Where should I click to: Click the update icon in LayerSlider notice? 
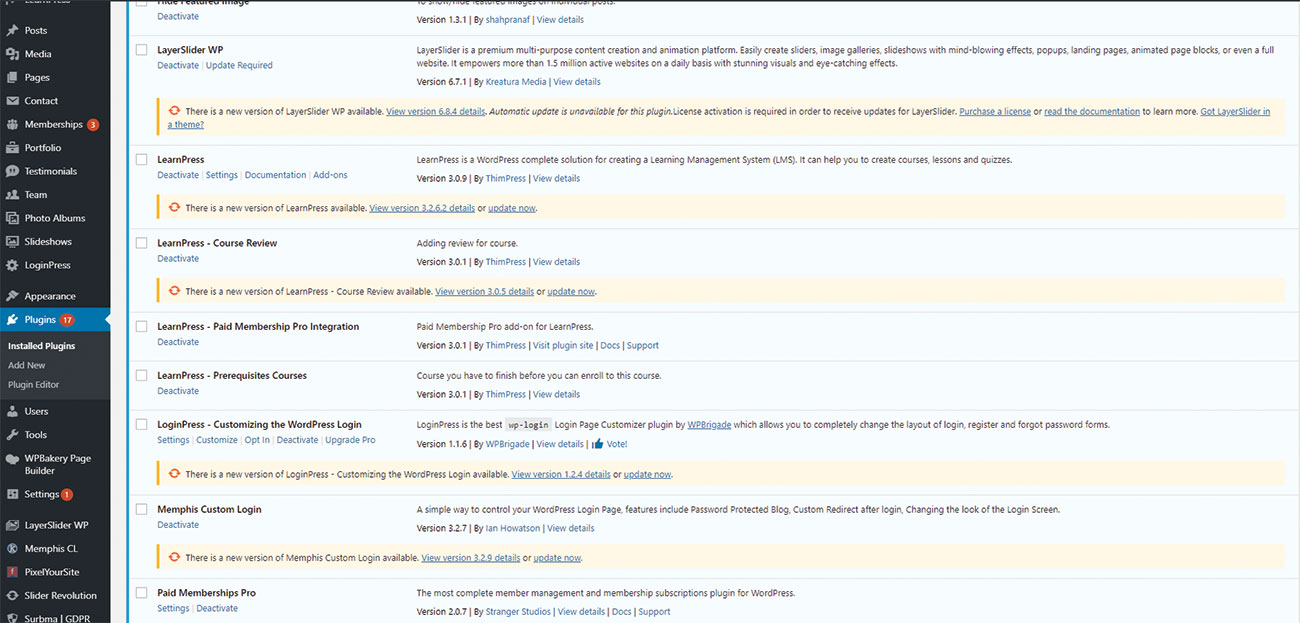(x=174, y=112)
